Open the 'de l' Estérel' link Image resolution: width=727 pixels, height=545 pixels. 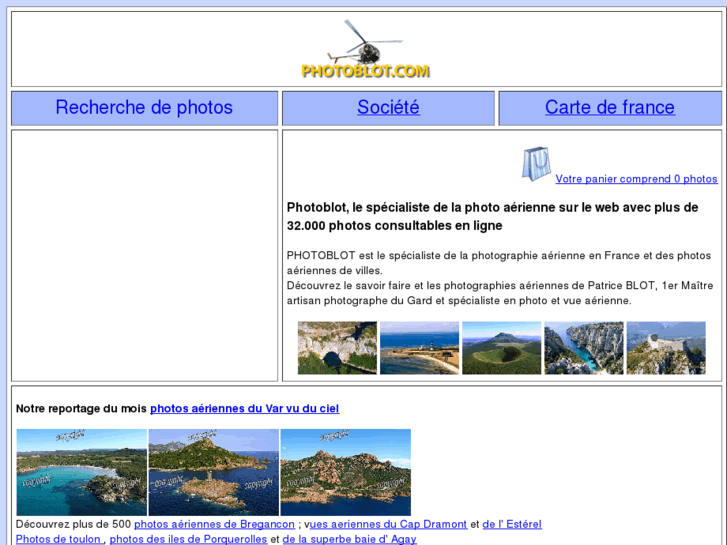(x=512, y=524)
